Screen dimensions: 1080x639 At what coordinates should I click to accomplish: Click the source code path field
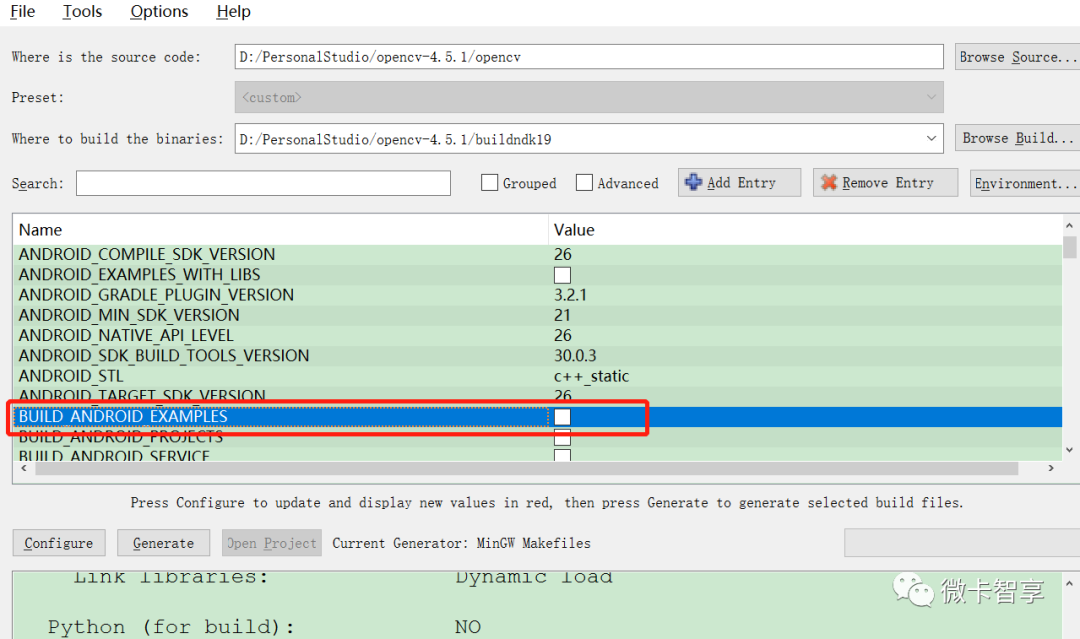[x=589, y=57]
